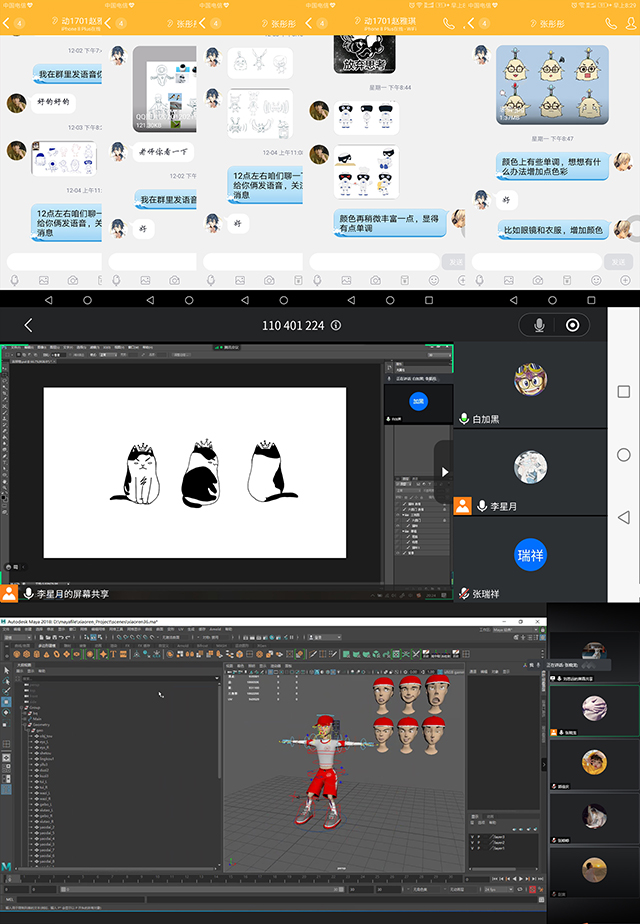This screenshot has height=924, width=640.
Task: Open contact profile icon at far right of 张彤彤 header
Action: click(630, 22)
